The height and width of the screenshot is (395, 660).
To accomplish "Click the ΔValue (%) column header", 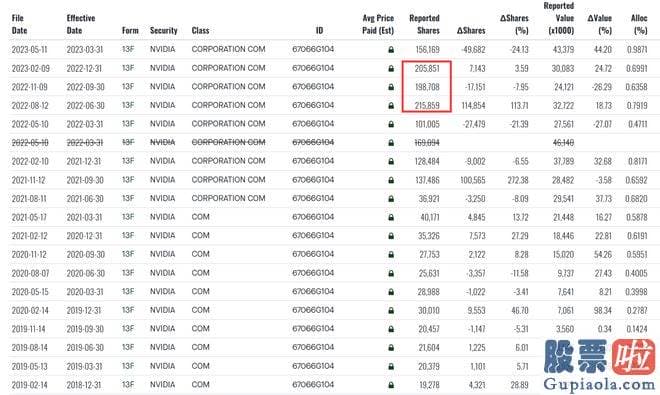I will tap(599, 24).
